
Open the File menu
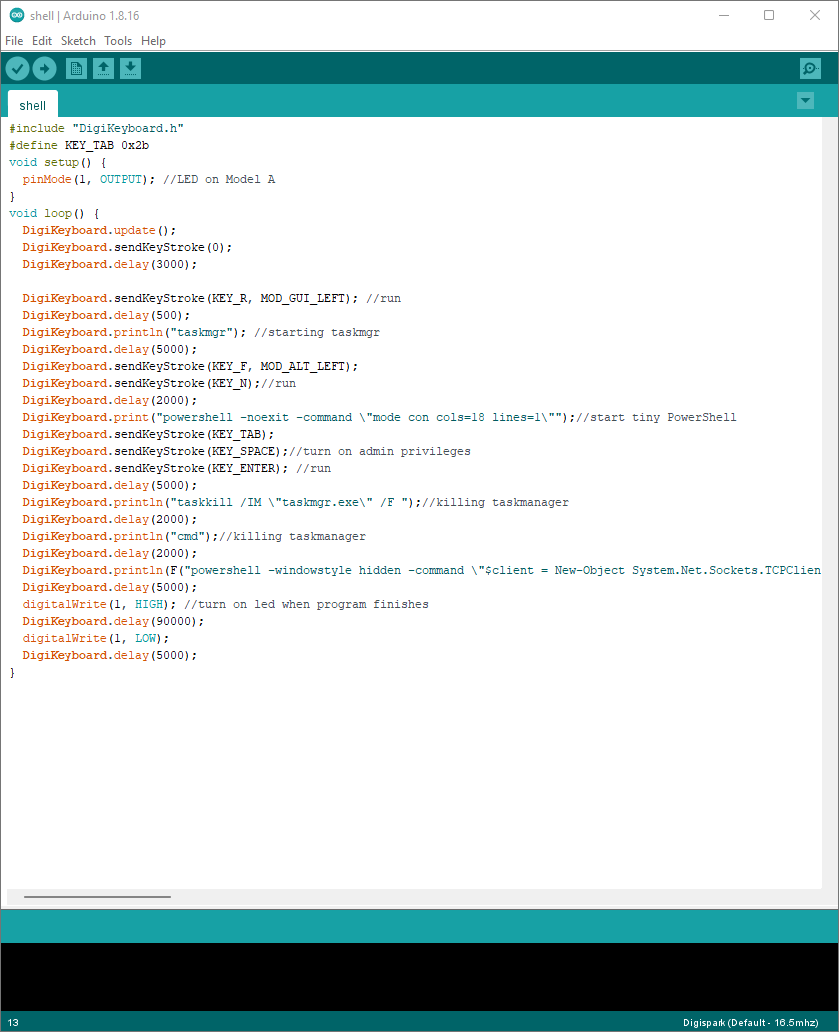pyautogui.click(x=14, y=41)
